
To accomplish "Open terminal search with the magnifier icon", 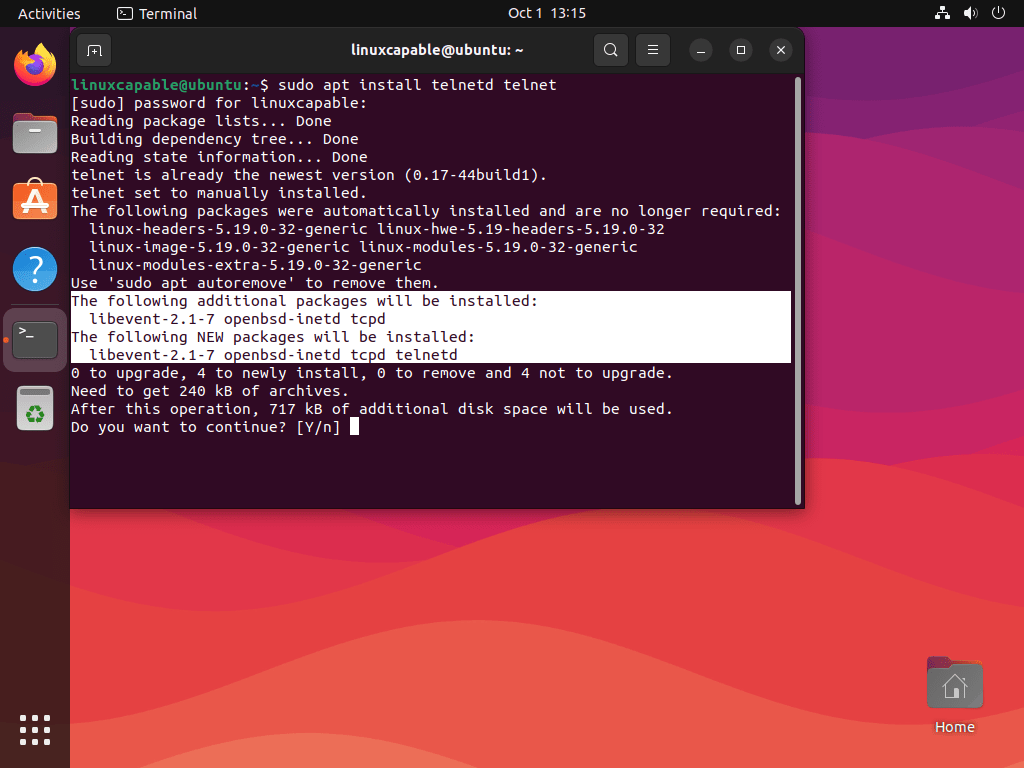I will (x=610, y=50).
